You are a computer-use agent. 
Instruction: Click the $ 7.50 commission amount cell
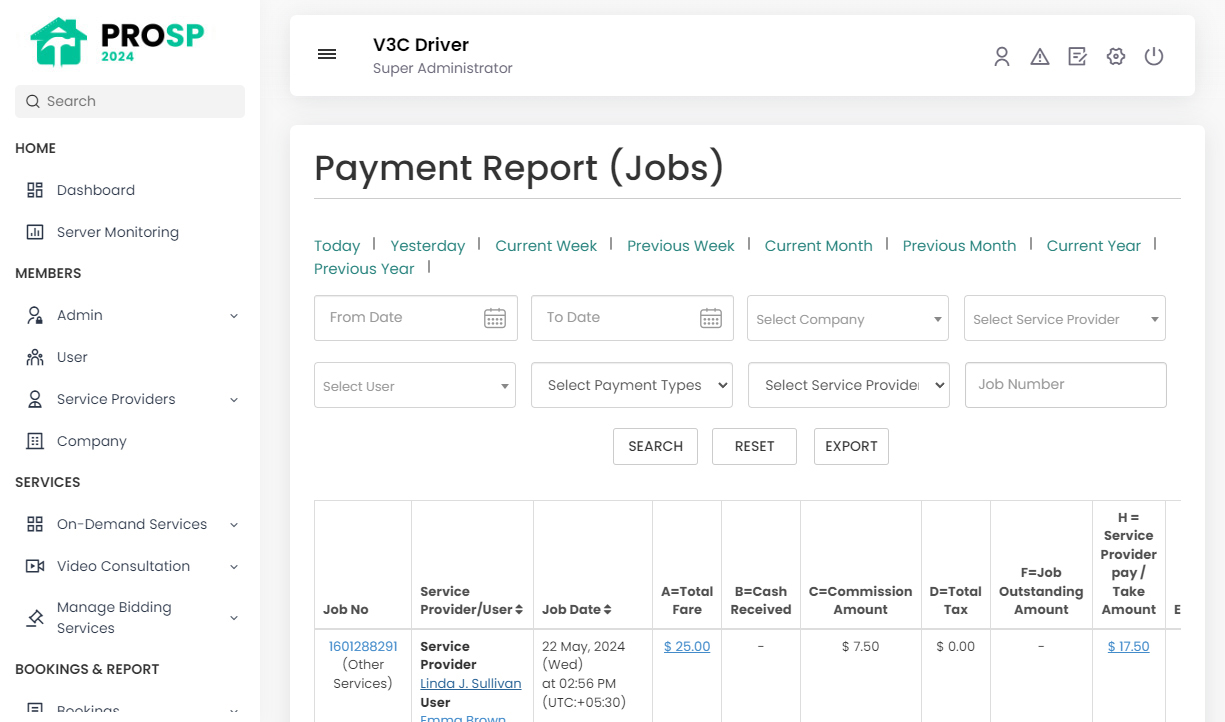coord(861,646)
